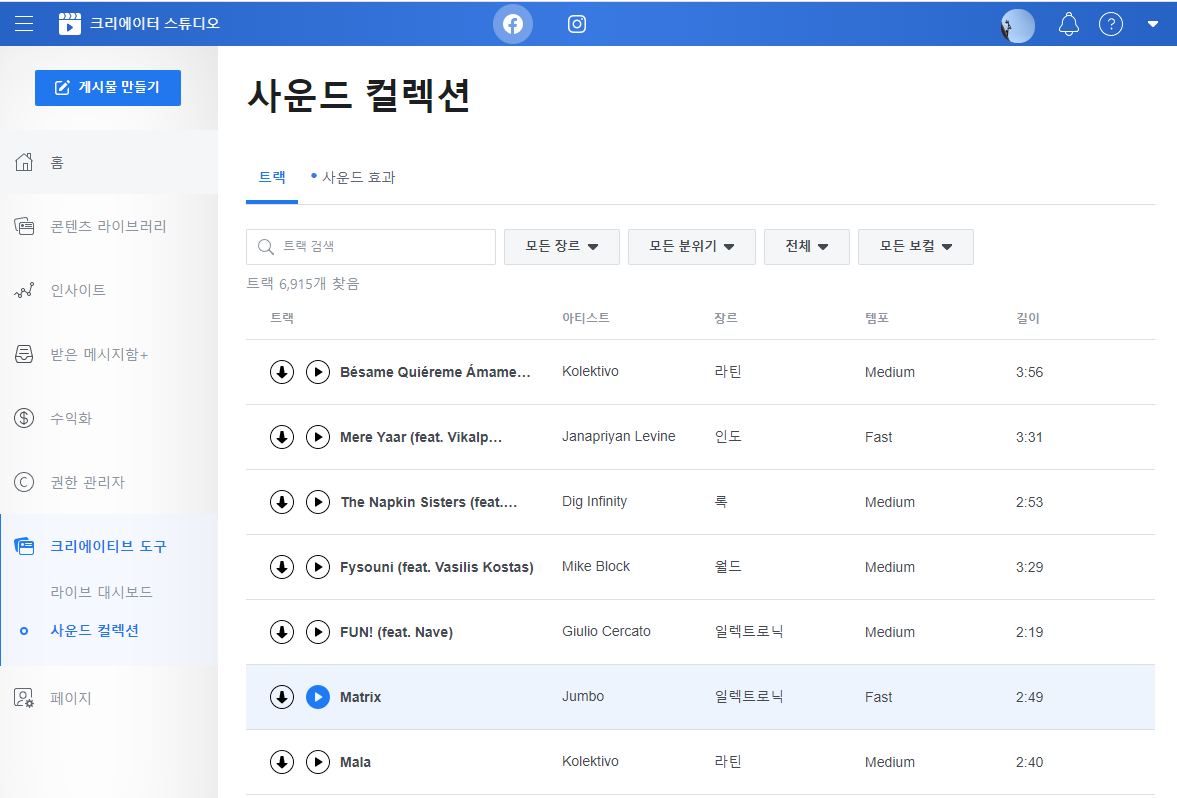This screenshot has height=798, width=1177.
Task: Play the FUN! (feat. Nave) track
Action: point(318,632)
